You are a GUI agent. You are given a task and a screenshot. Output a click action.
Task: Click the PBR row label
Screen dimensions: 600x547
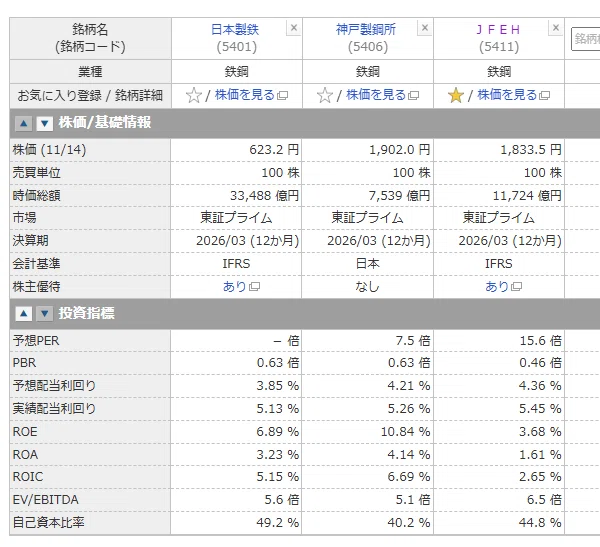[x=24, y=362]
